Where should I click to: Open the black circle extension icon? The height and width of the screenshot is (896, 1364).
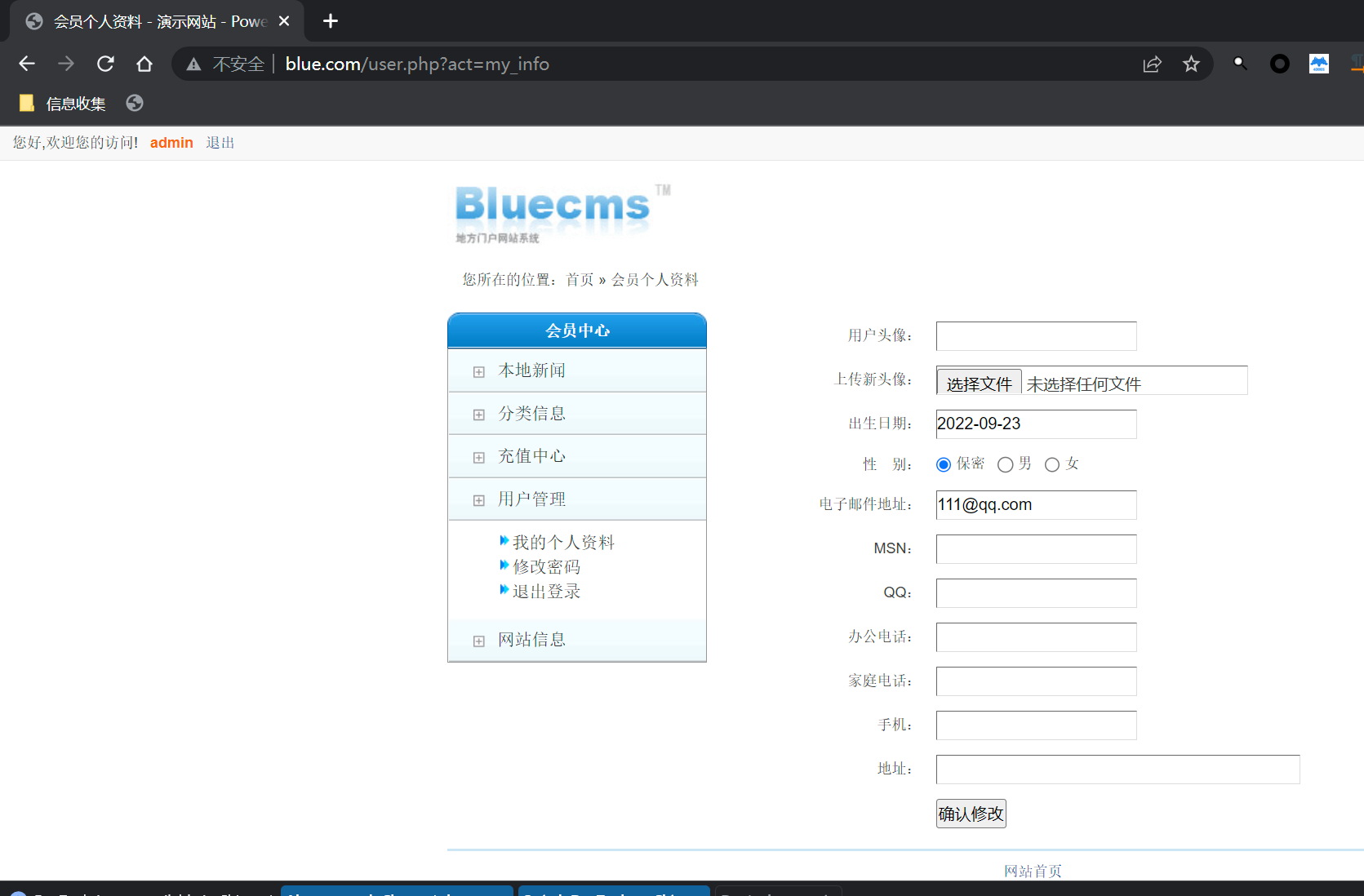tap(1280, 64)
